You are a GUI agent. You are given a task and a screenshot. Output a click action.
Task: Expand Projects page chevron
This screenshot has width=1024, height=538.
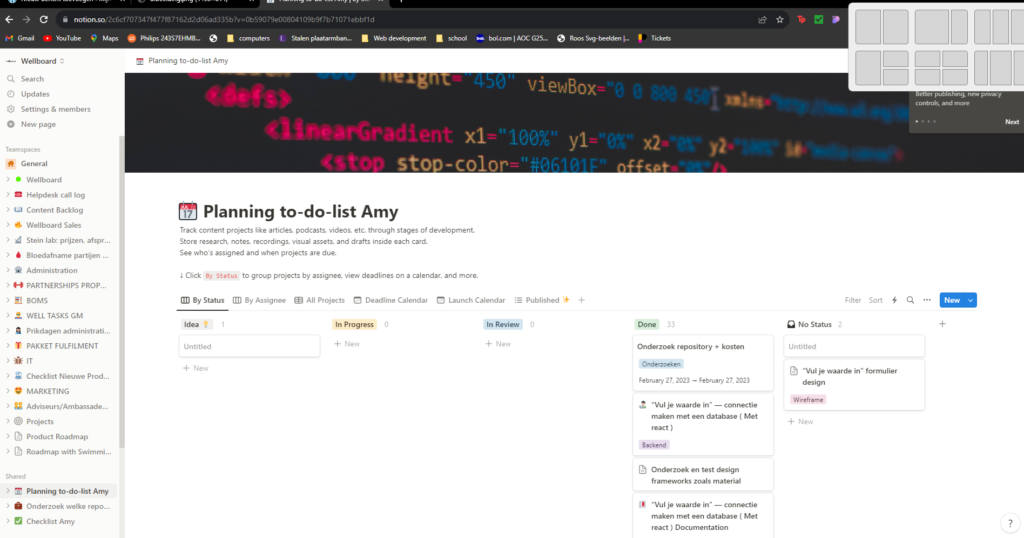(8, 421)
